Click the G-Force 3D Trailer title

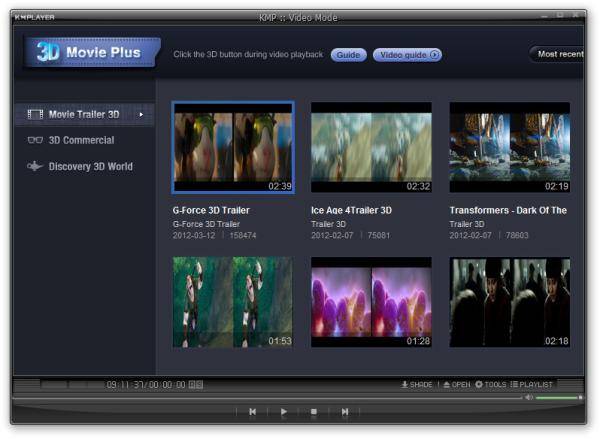(211, 210)
